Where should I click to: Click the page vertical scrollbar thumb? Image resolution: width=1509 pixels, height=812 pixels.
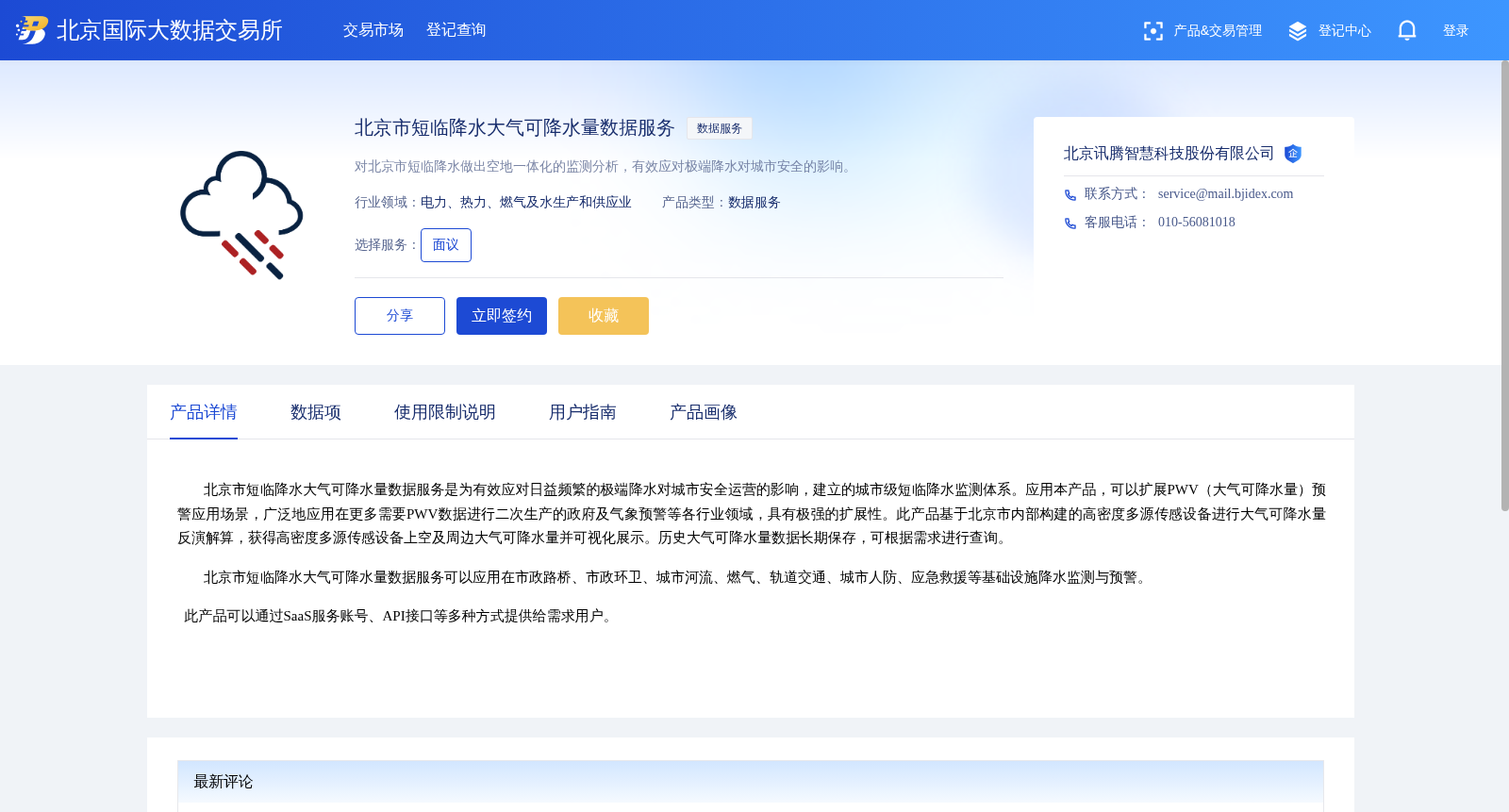tap(1504, 286)
